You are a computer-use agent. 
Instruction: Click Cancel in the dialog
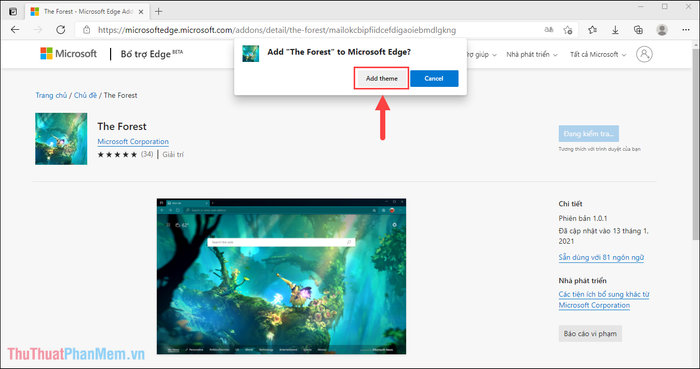434,79
